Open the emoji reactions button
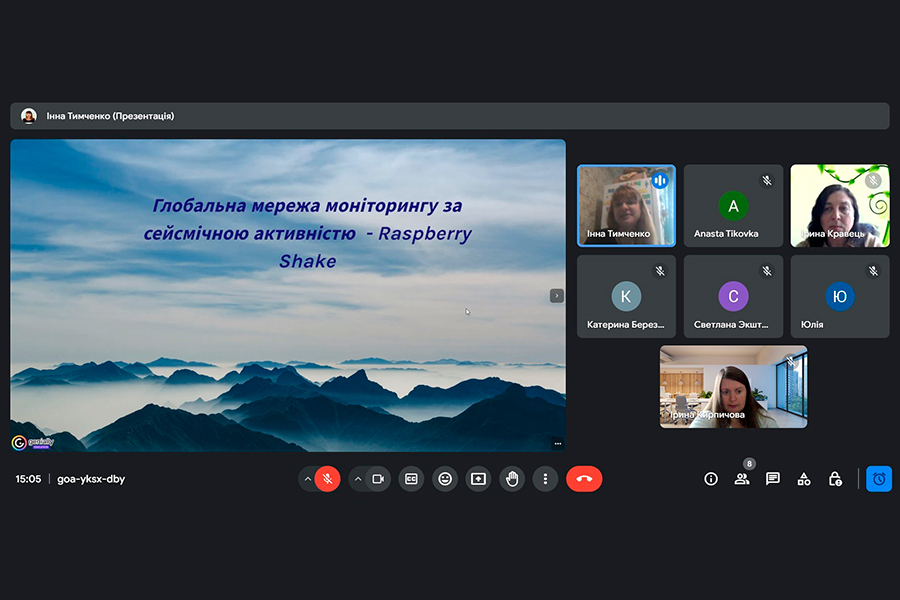This screenshot has height=600, width=900. tap(445, 479)
